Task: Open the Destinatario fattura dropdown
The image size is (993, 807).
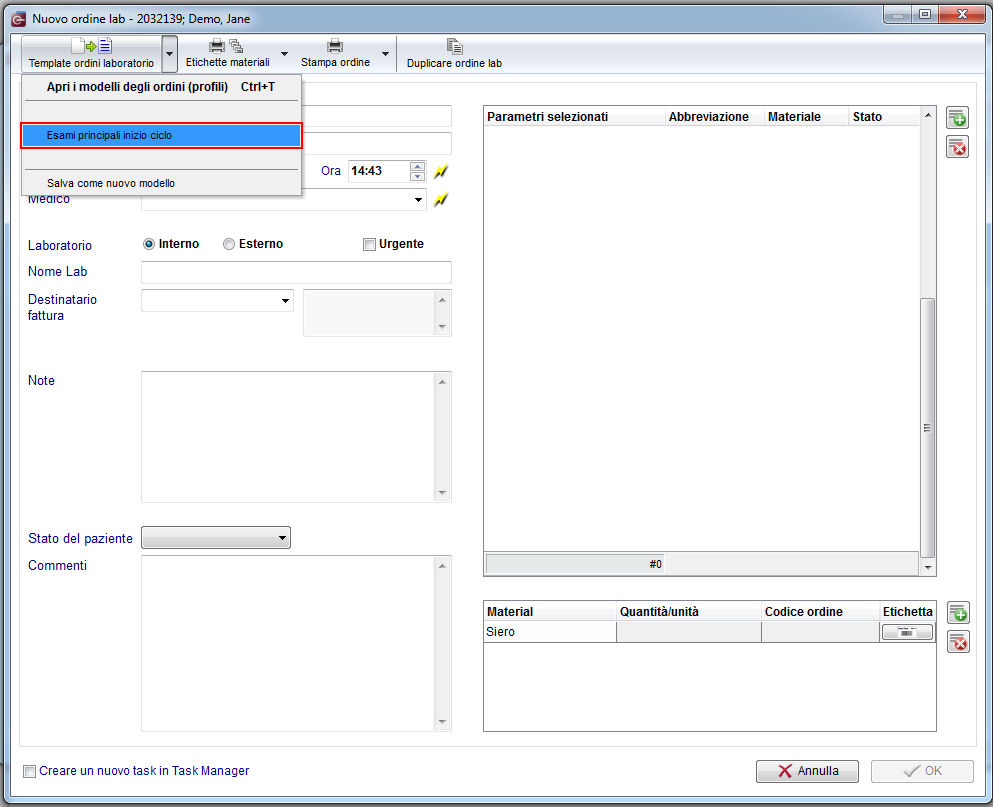Action: click(x=286, y=300)
